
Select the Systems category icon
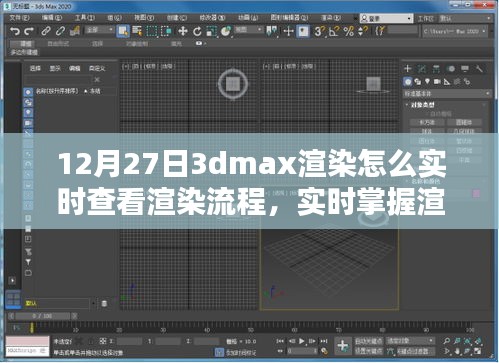467,81
